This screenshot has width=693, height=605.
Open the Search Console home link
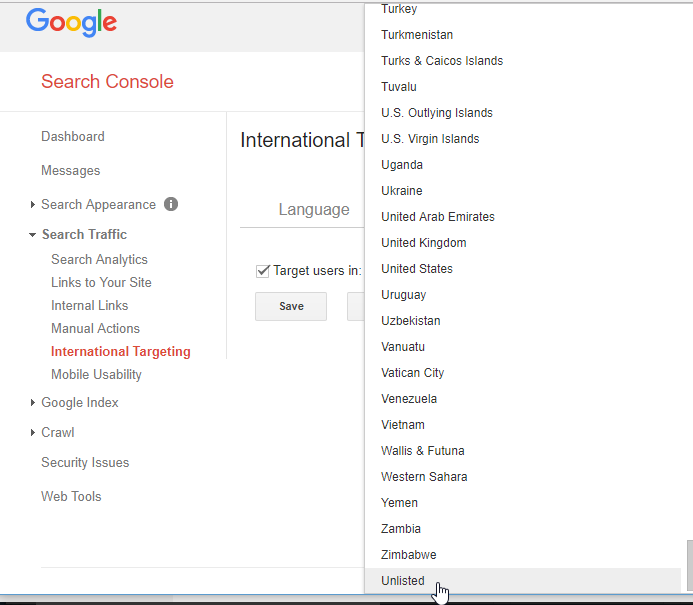coord(107,82)
